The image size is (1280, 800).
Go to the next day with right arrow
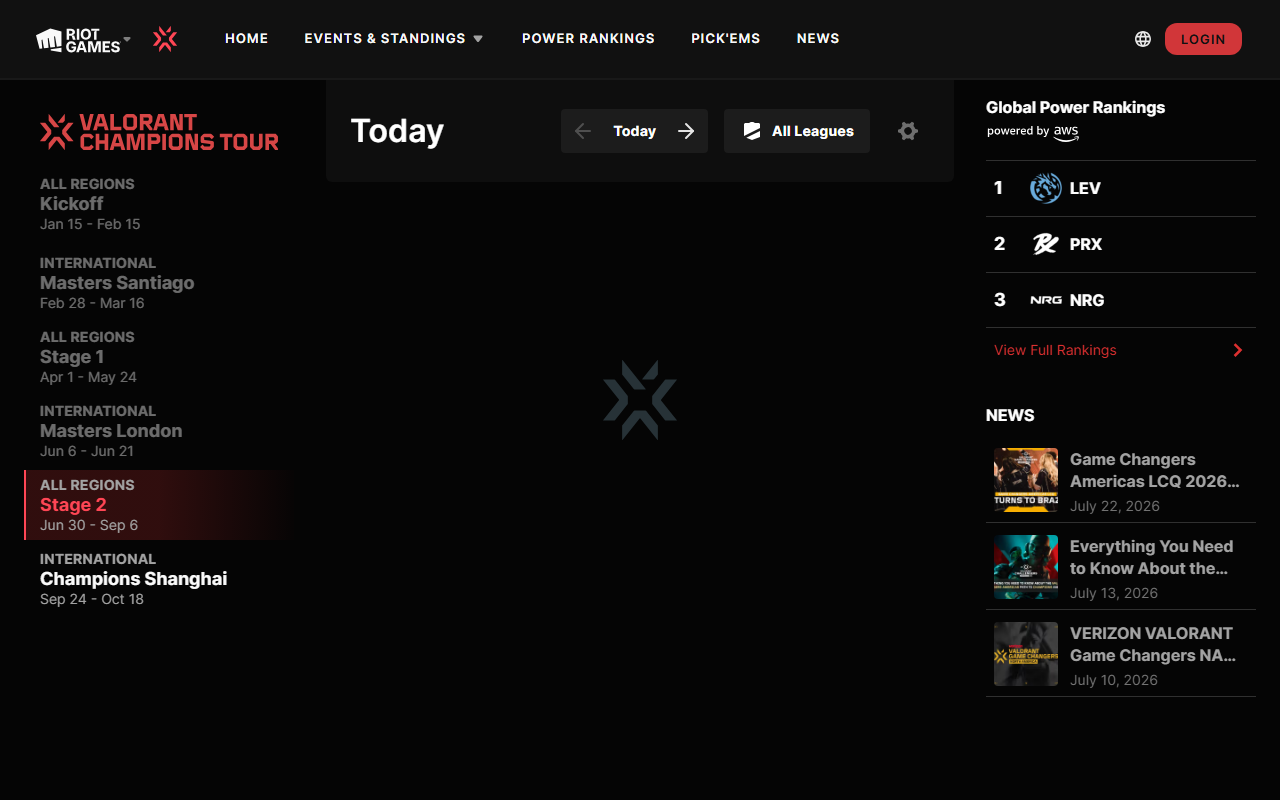(686, 131)
